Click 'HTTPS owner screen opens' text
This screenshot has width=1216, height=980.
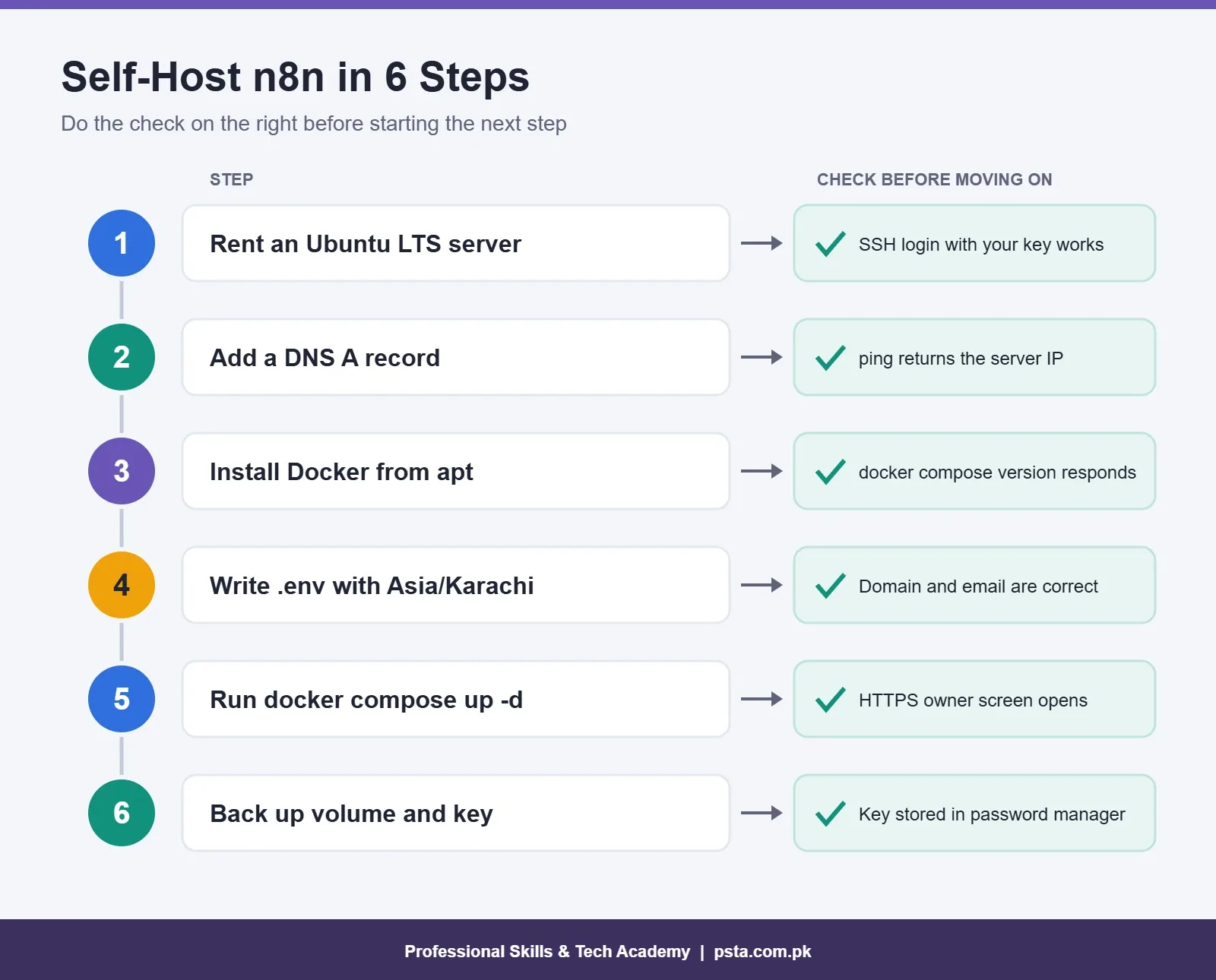pyautogui.click(x=973, y=700)
